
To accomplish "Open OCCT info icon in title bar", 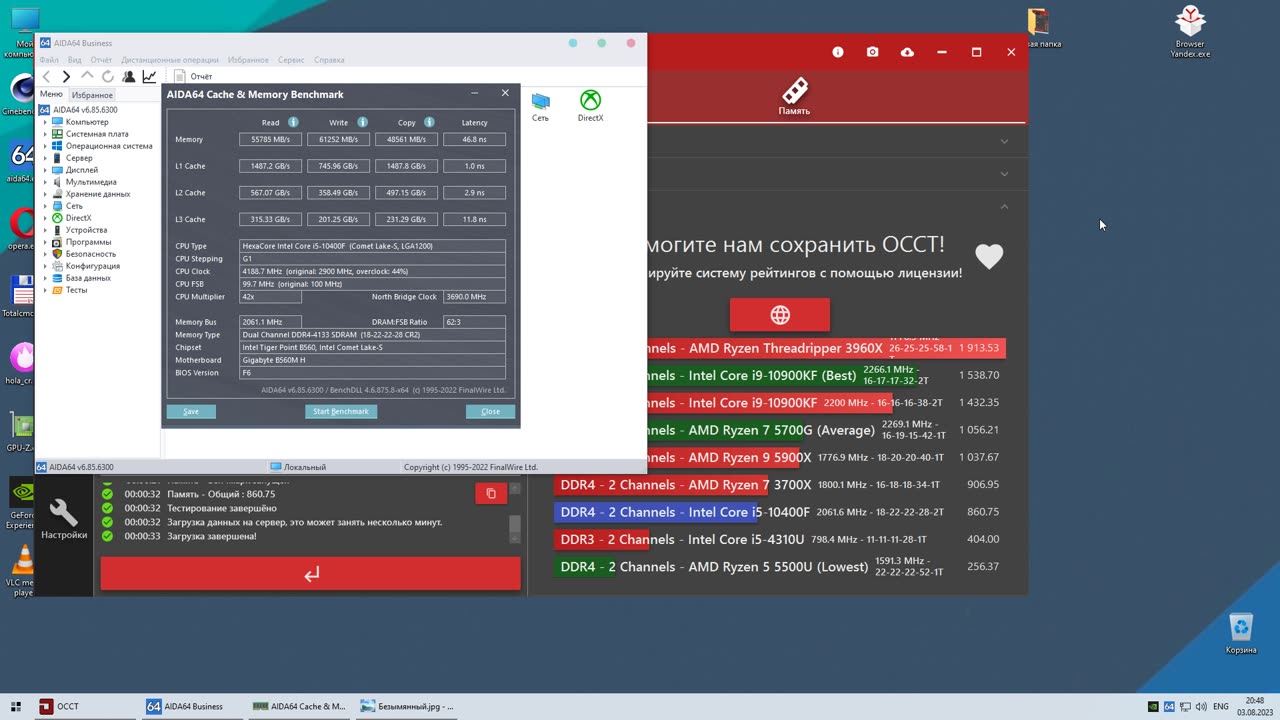I will pyautogui.click(x=838, y=52).
